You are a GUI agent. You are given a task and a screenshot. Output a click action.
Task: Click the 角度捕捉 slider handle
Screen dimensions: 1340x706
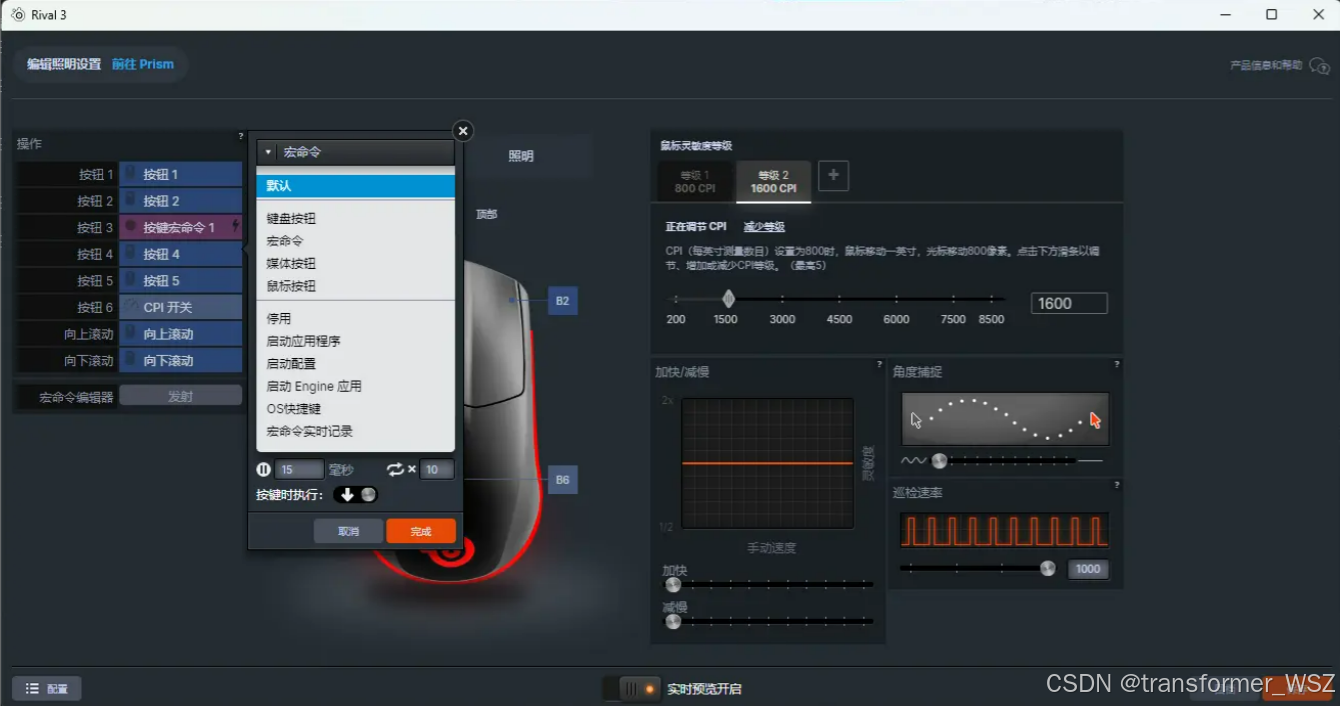tap(939, 461)
